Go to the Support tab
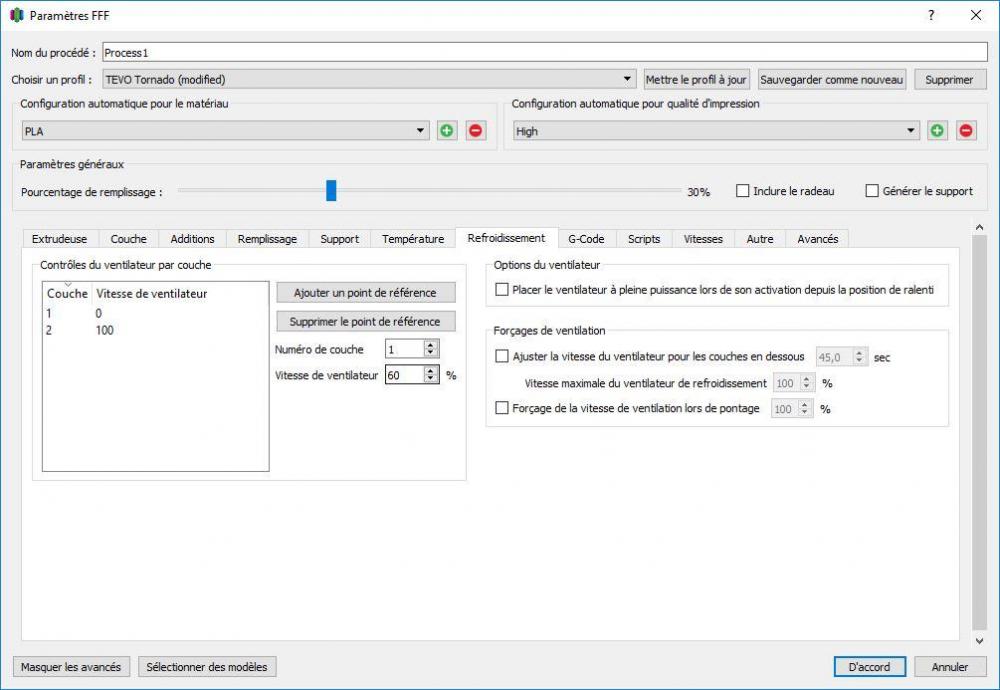 click(339, 239)
